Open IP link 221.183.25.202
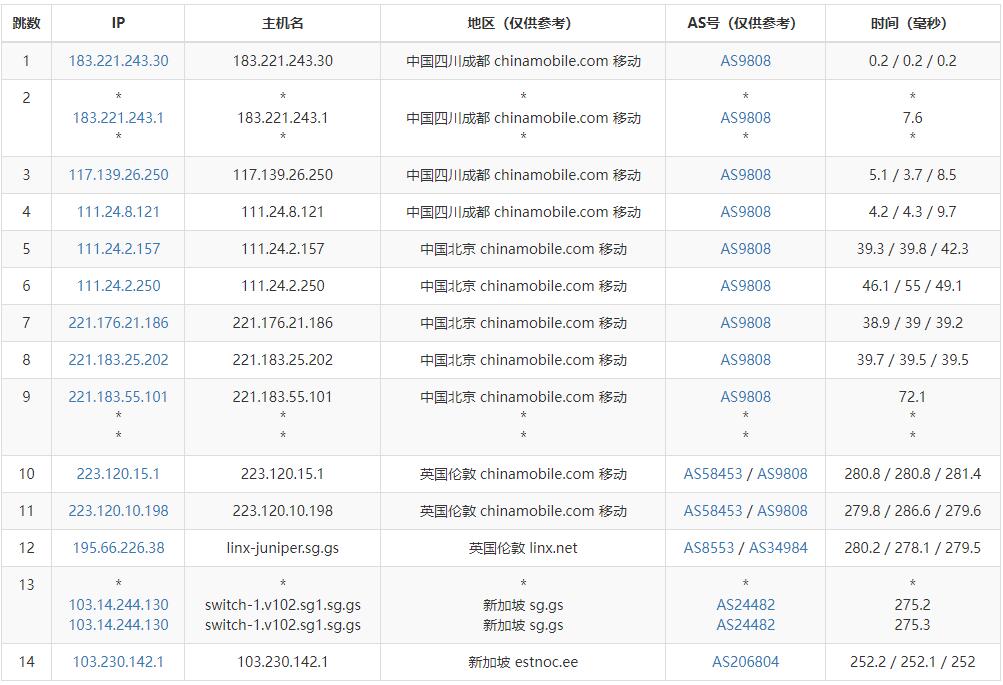 click(118, 360)
